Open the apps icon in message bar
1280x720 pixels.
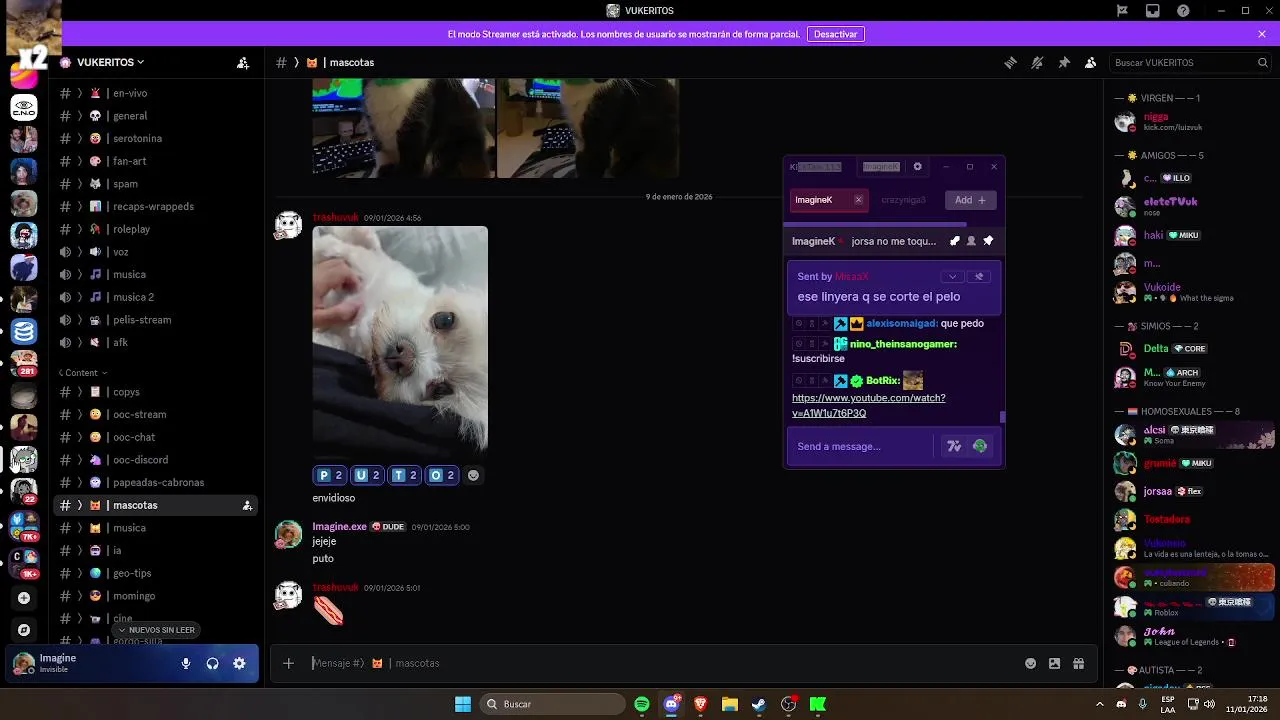(x=1078, y=663)
